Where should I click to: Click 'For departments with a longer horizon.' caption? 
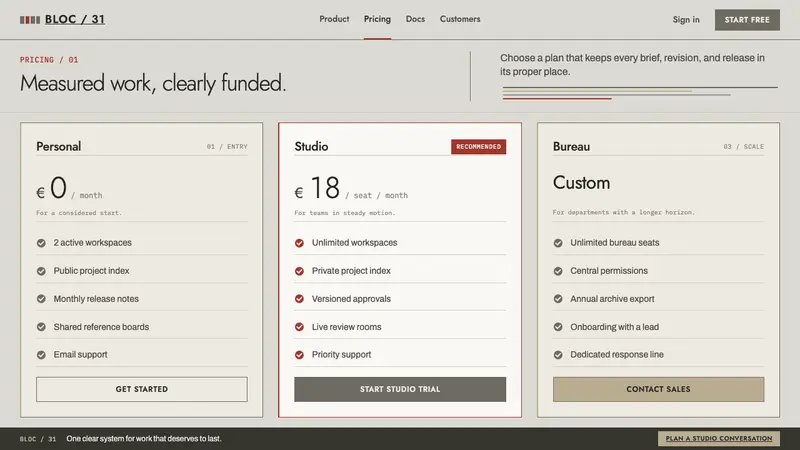(x=623, y=212)
